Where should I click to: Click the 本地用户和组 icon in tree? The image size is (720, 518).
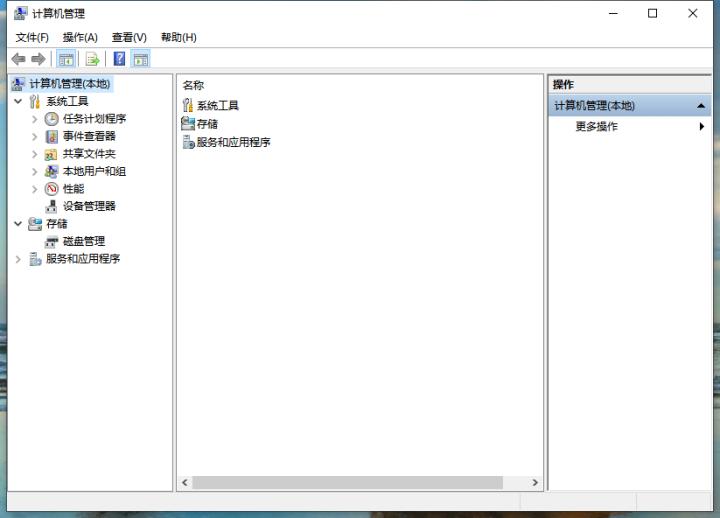tap(51, 171)
